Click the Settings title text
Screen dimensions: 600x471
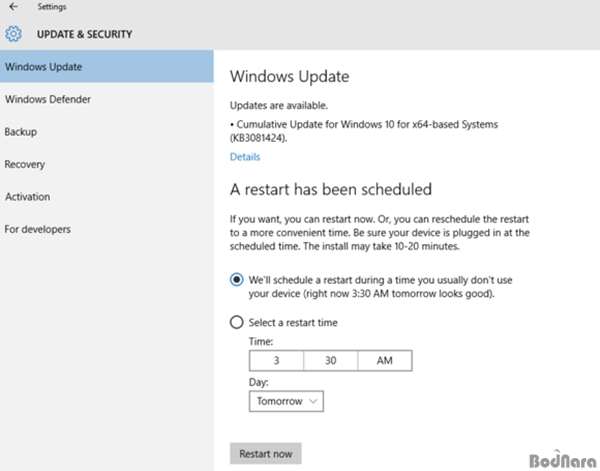coord(52,7)
